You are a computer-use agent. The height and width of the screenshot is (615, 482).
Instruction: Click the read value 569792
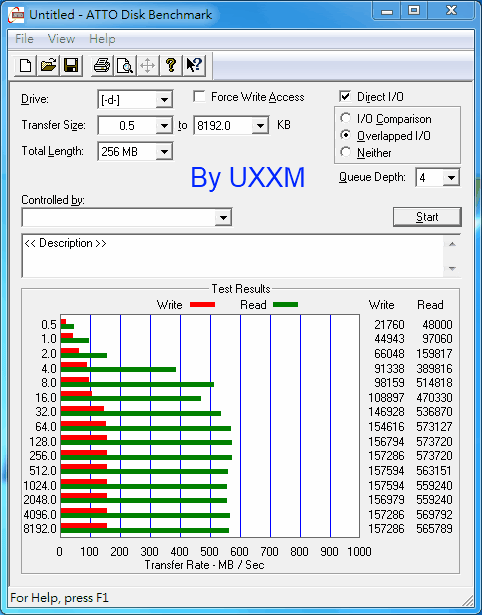point(434,514)
